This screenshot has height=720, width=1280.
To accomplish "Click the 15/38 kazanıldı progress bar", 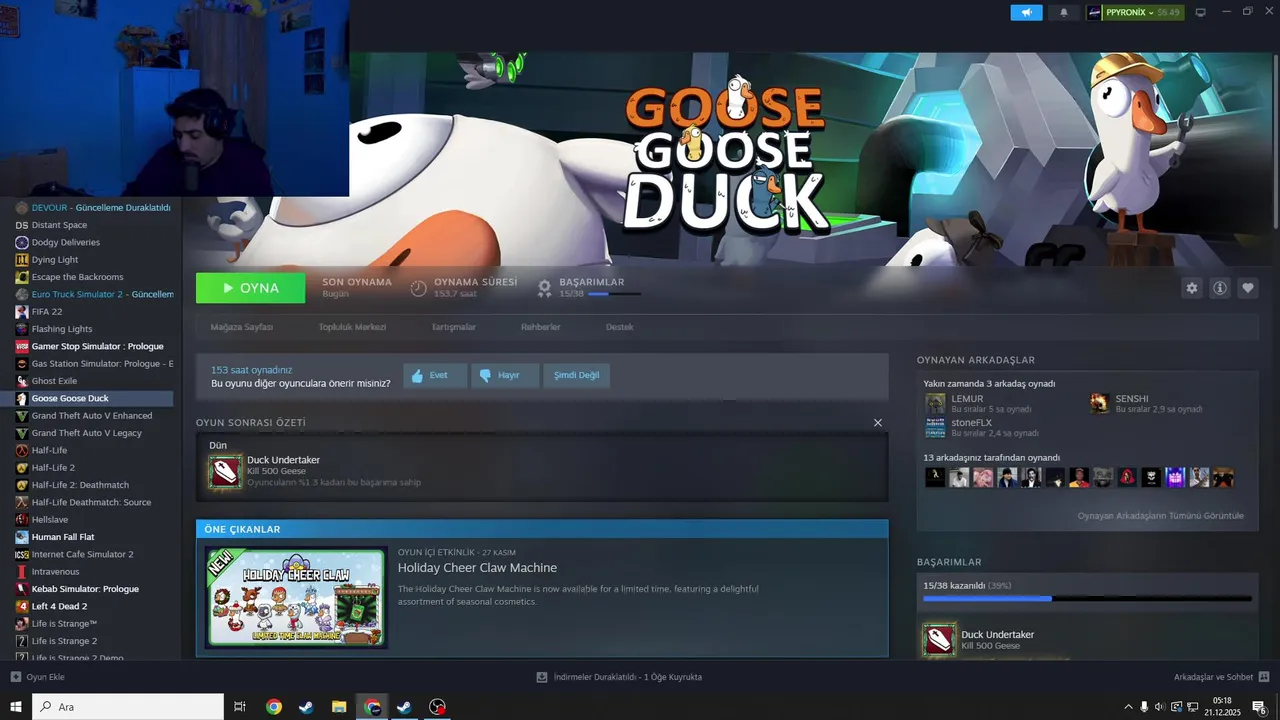I will (x=1087, y=599).
